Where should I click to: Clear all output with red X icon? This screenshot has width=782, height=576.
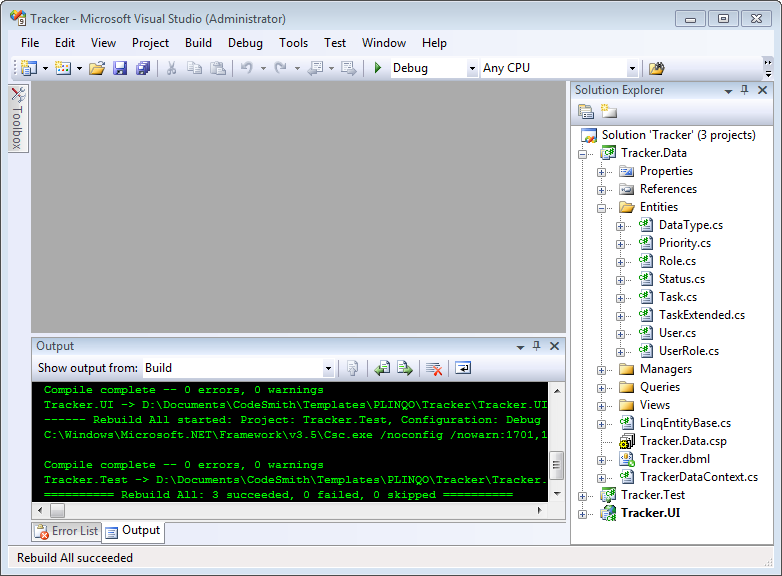[434, 369]
